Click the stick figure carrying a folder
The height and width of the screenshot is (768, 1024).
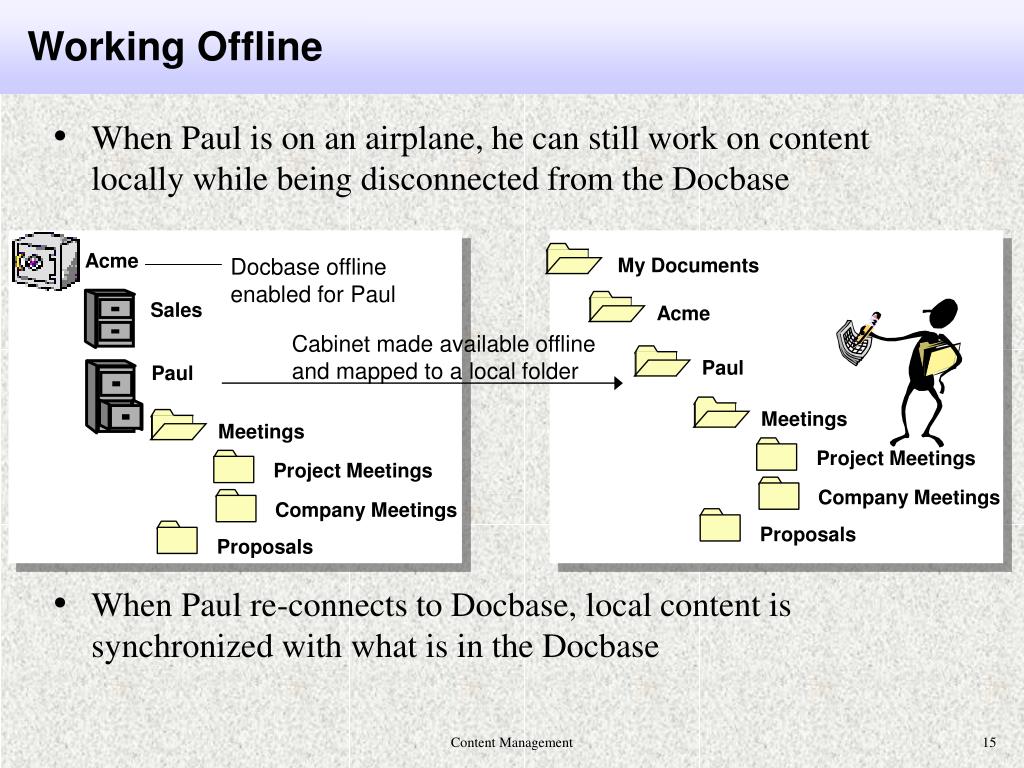pyautogui.click(x=923, y=371)
